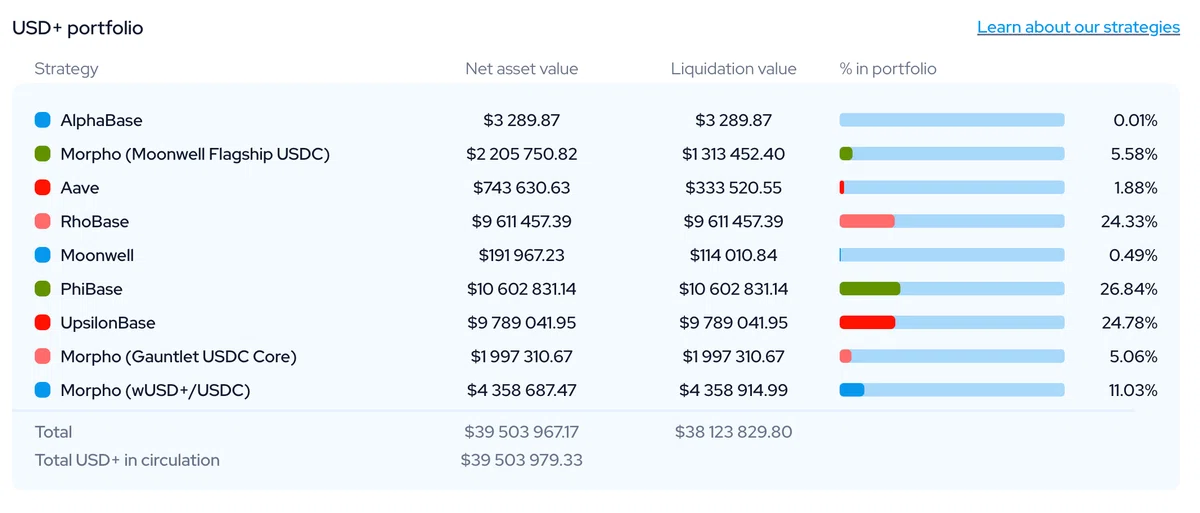1200x513 pixels.
Task: Click the PhiBase portfolio percentage bar
Action: 952,289
